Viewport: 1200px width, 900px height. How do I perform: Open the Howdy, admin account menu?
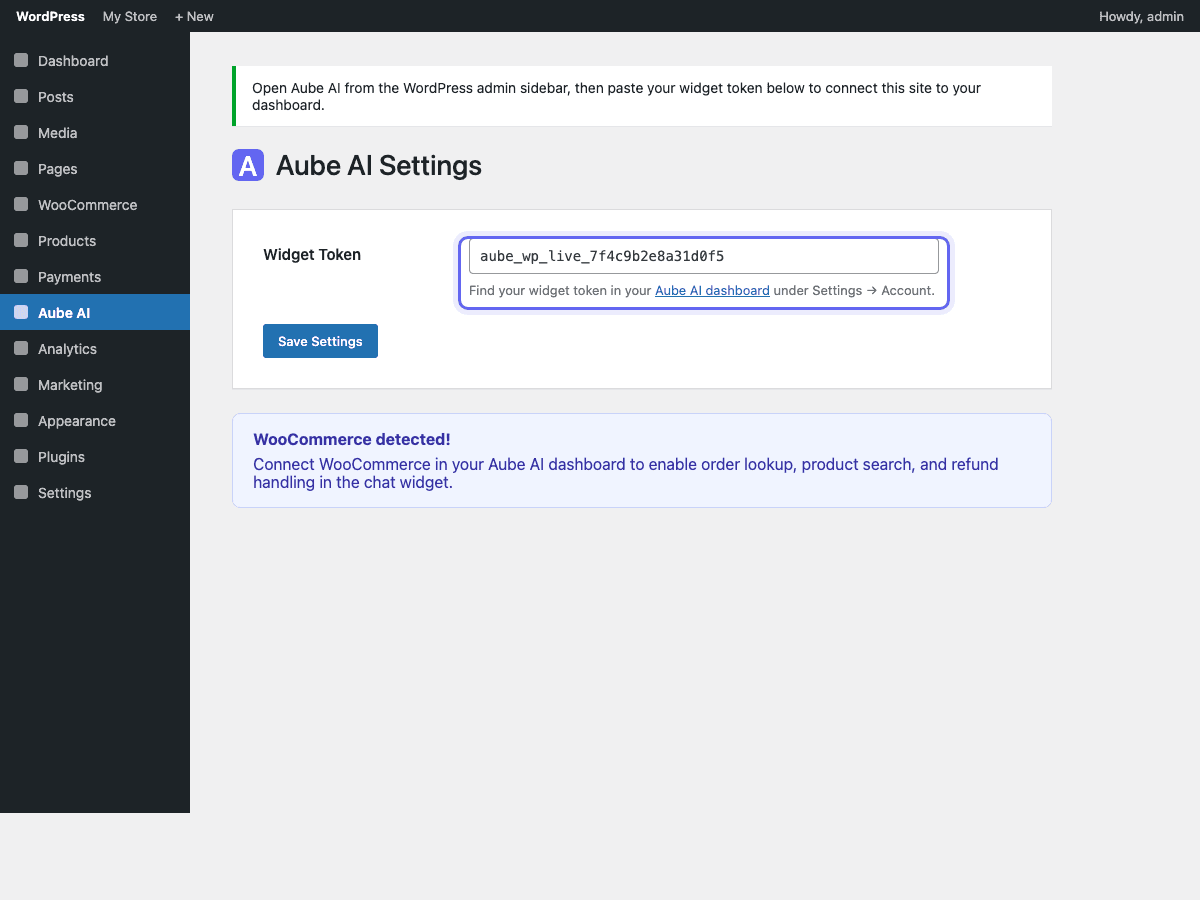[x=1141, y=16]
